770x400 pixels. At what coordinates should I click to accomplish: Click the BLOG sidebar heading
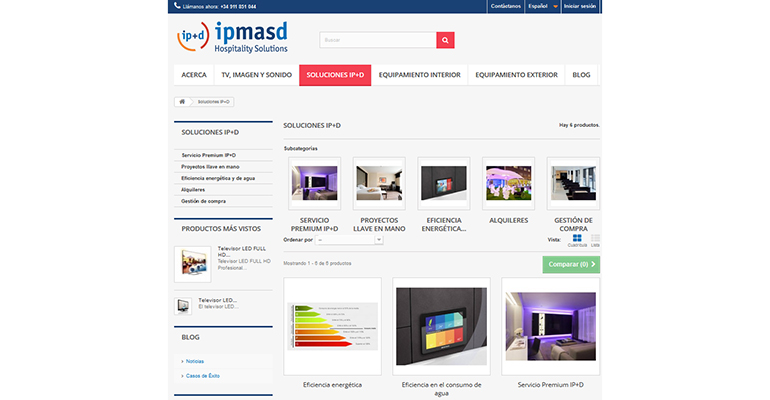tap(191, 337)
